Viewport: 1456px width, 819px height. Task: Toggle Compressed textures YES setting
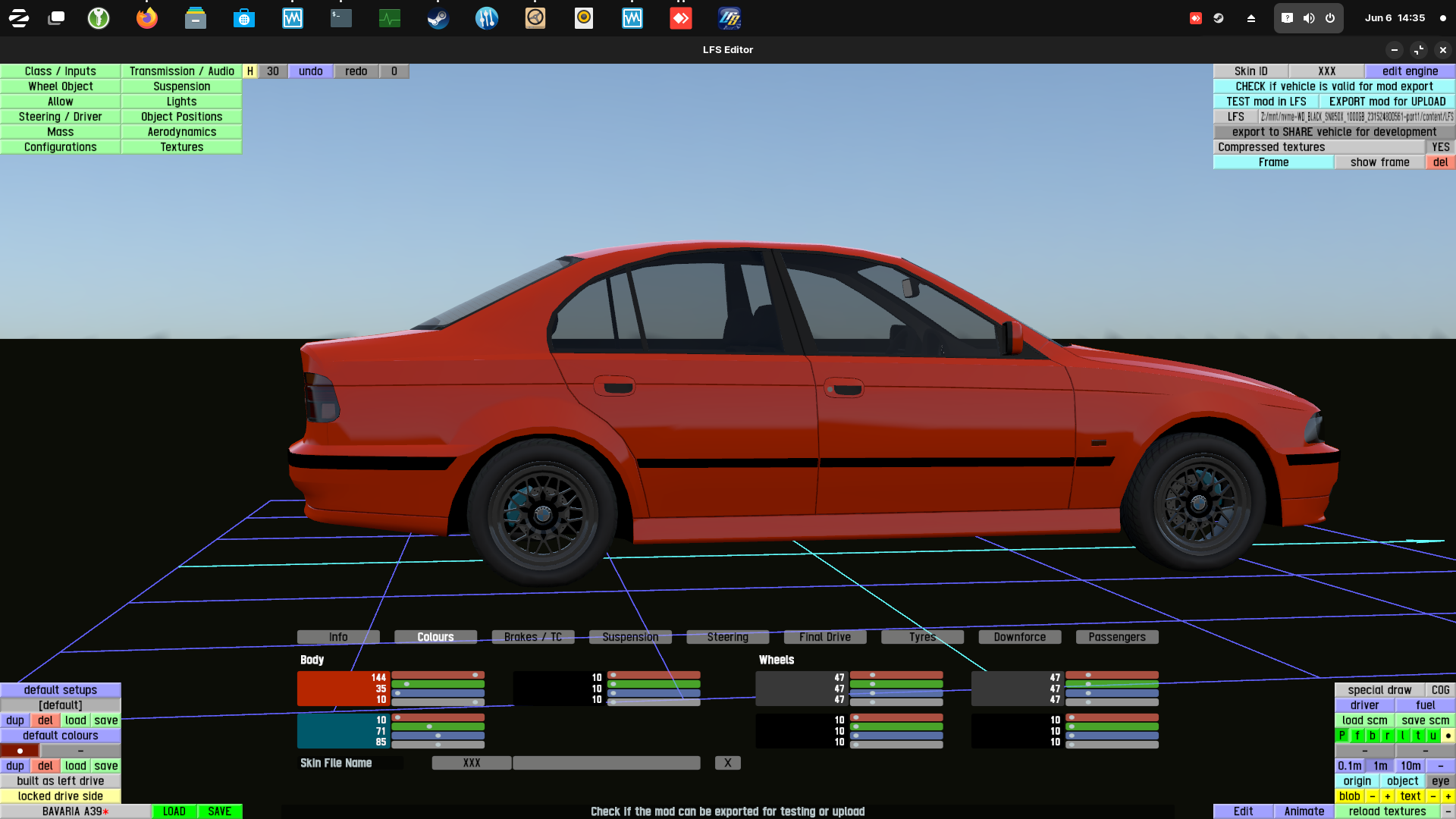(x=1440, y=147)
